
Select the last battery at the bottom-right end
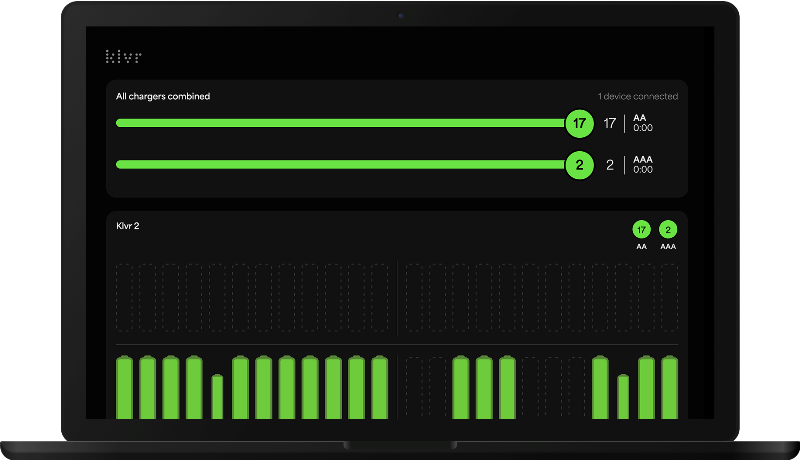click(669, 388)
